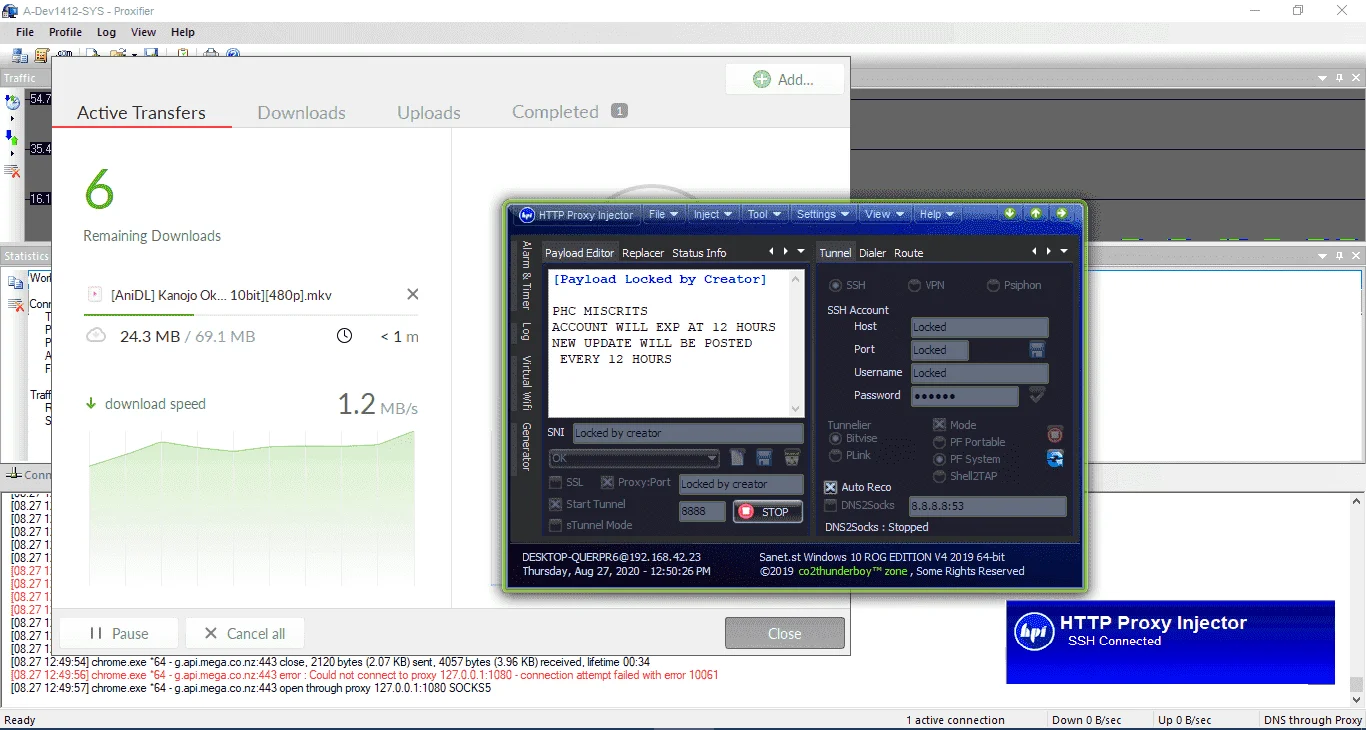Click the help icon in Proxifier toolbar

coord(233,53)
